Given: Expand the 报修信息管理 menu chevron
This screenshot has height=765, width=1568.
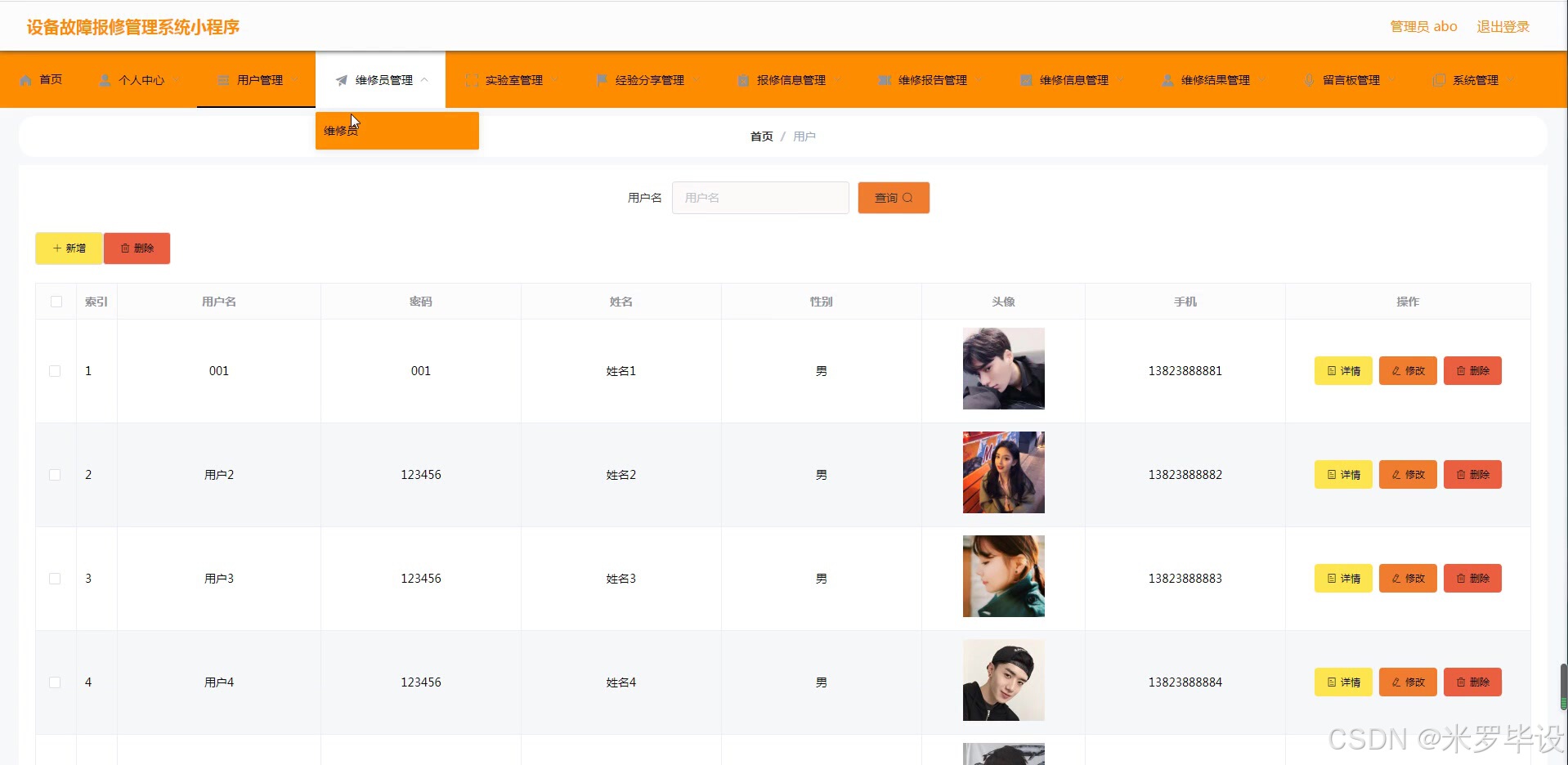Looking at the screenshot, I should tap(837, 80).
